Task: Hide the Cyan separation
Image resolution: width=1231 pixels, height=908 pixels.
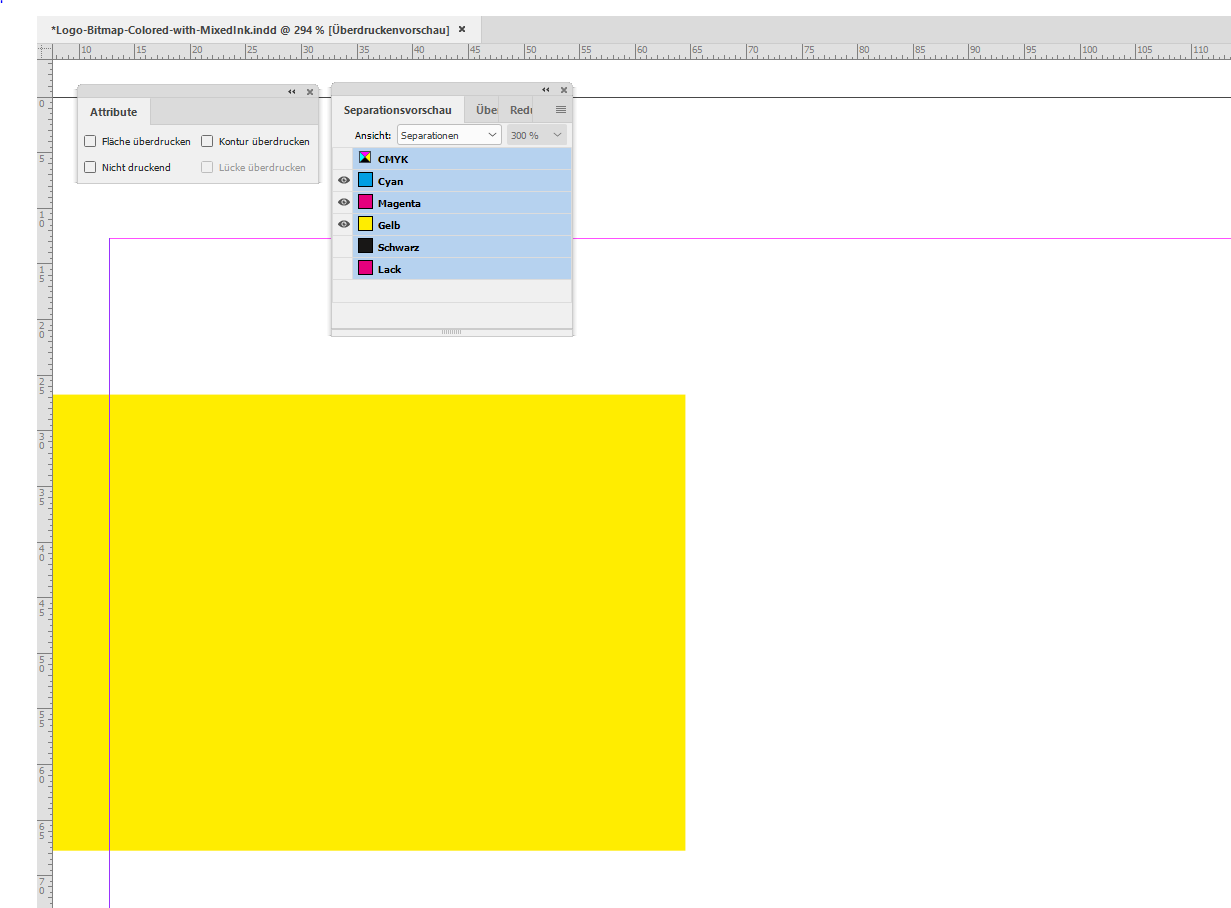Action: 343,181
